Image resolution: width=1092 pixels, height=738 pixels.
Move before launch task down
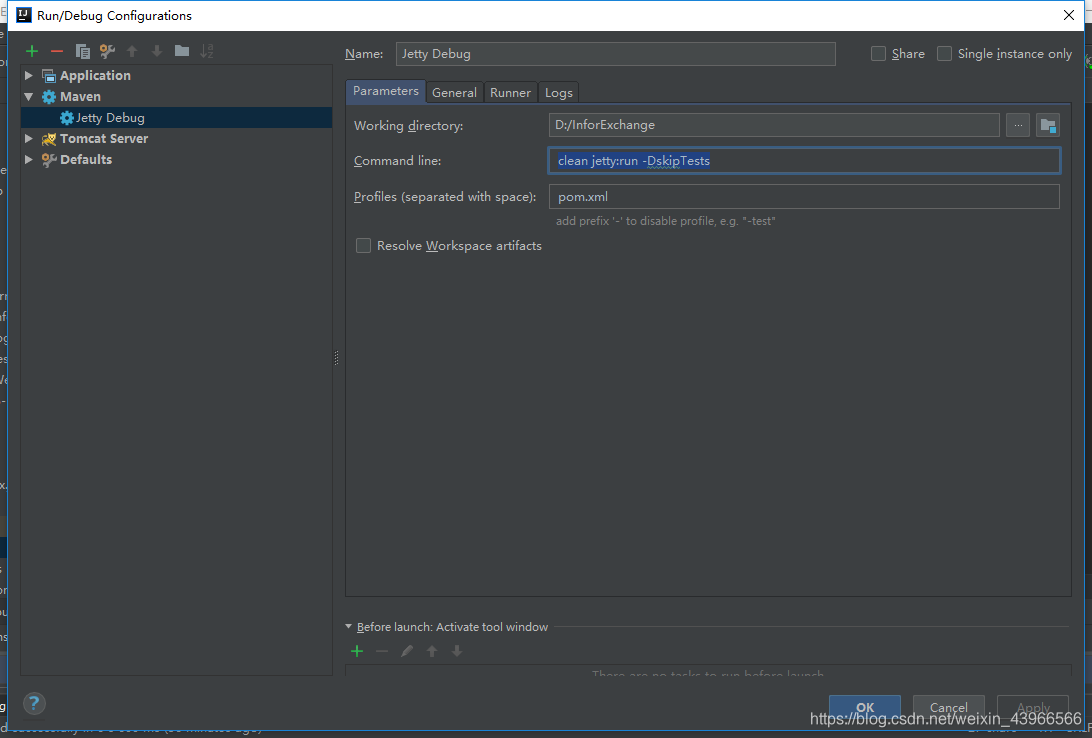tap(457, 651)
